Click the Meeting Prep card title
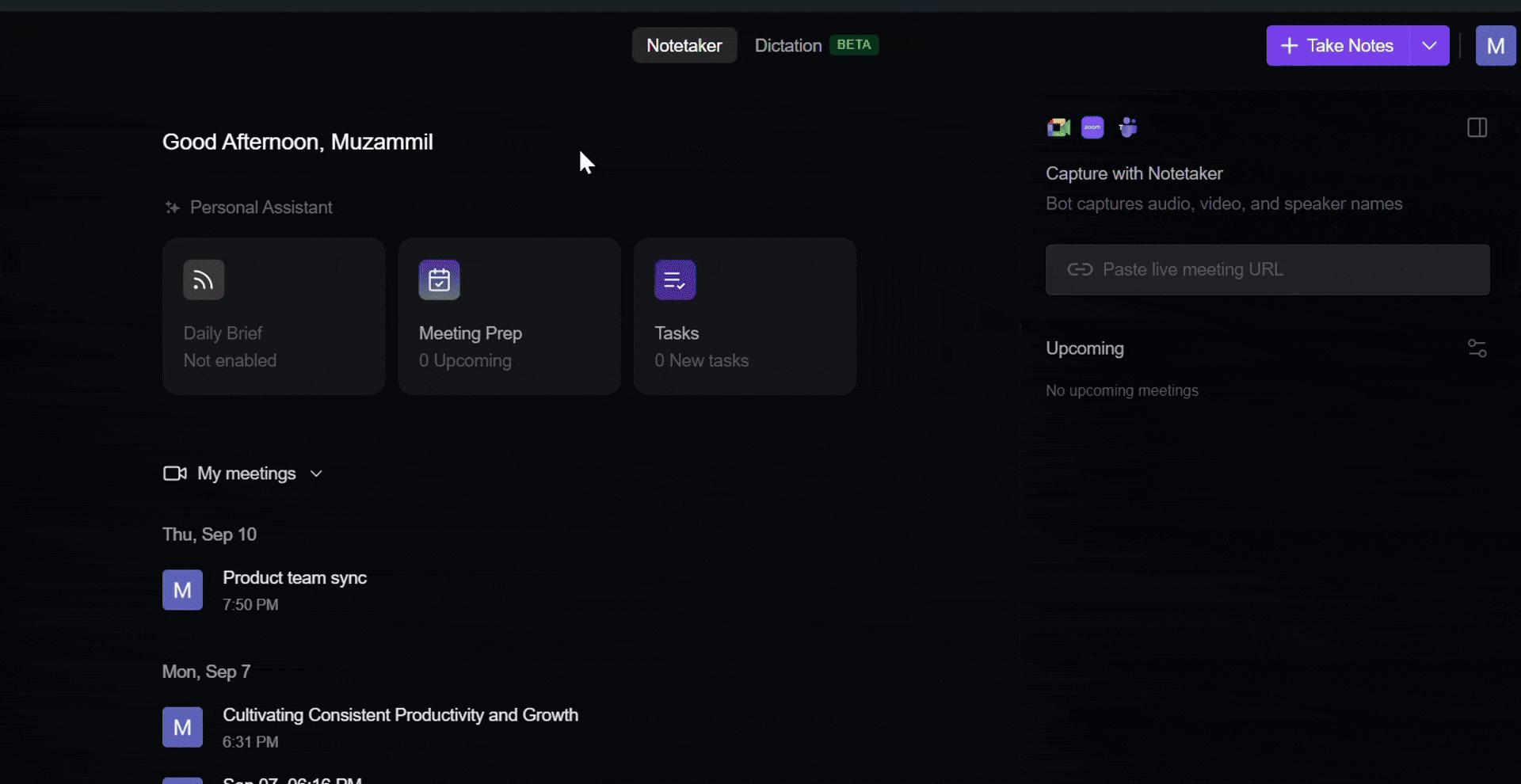The width and height of the screenshot is (1521, 784). 471,333
